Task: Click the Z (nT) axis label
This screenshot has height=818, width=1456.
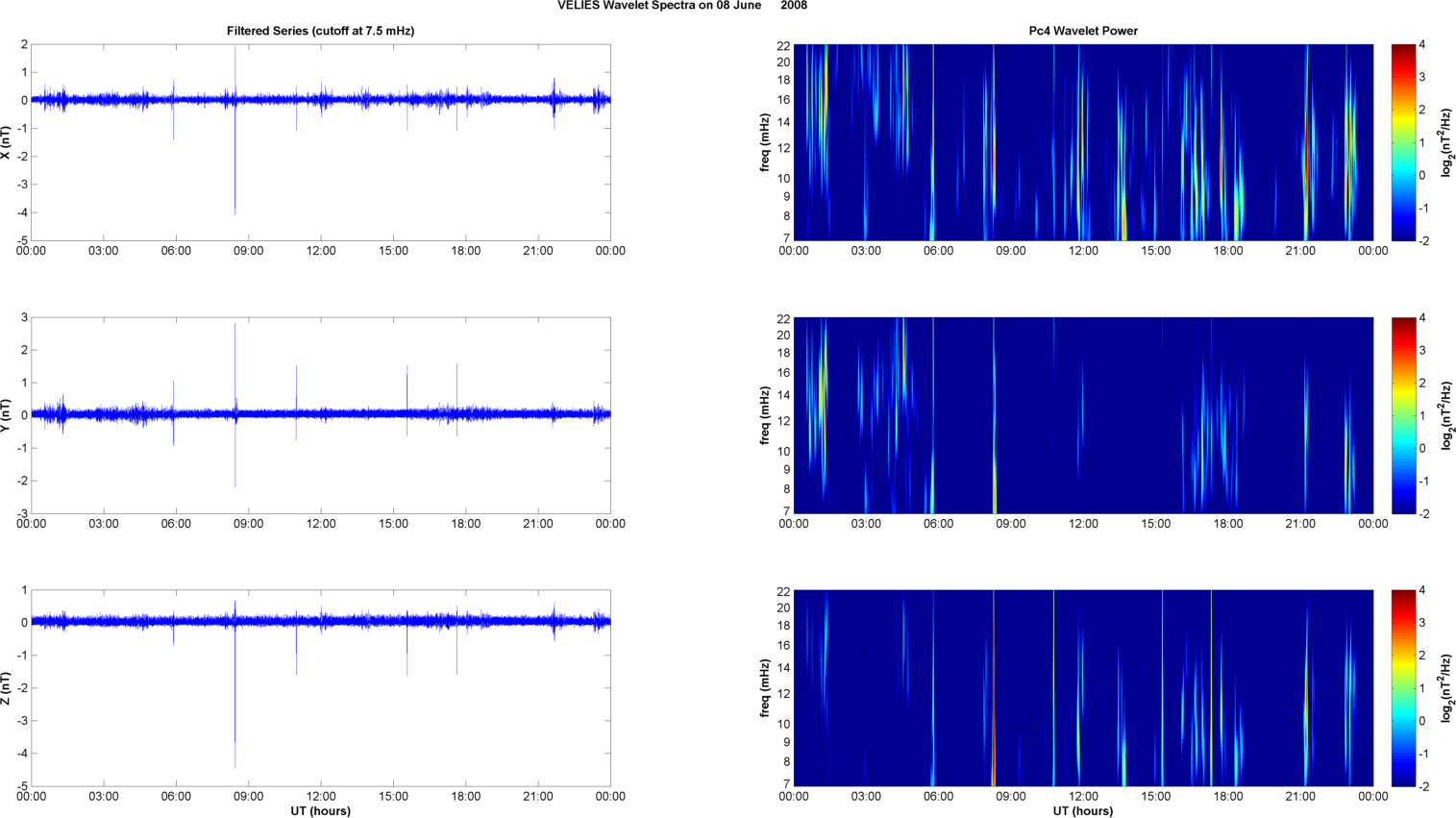Action: (7, 688)
